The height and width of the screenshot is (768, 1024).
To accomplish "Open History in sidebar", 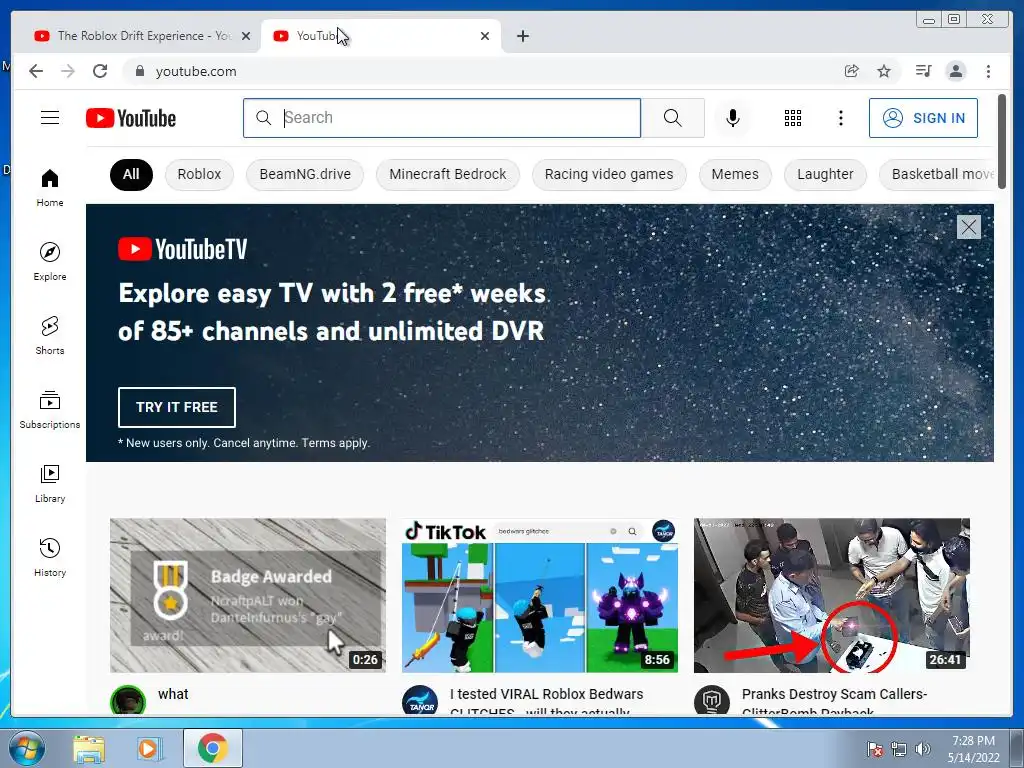I will (50, 557).
